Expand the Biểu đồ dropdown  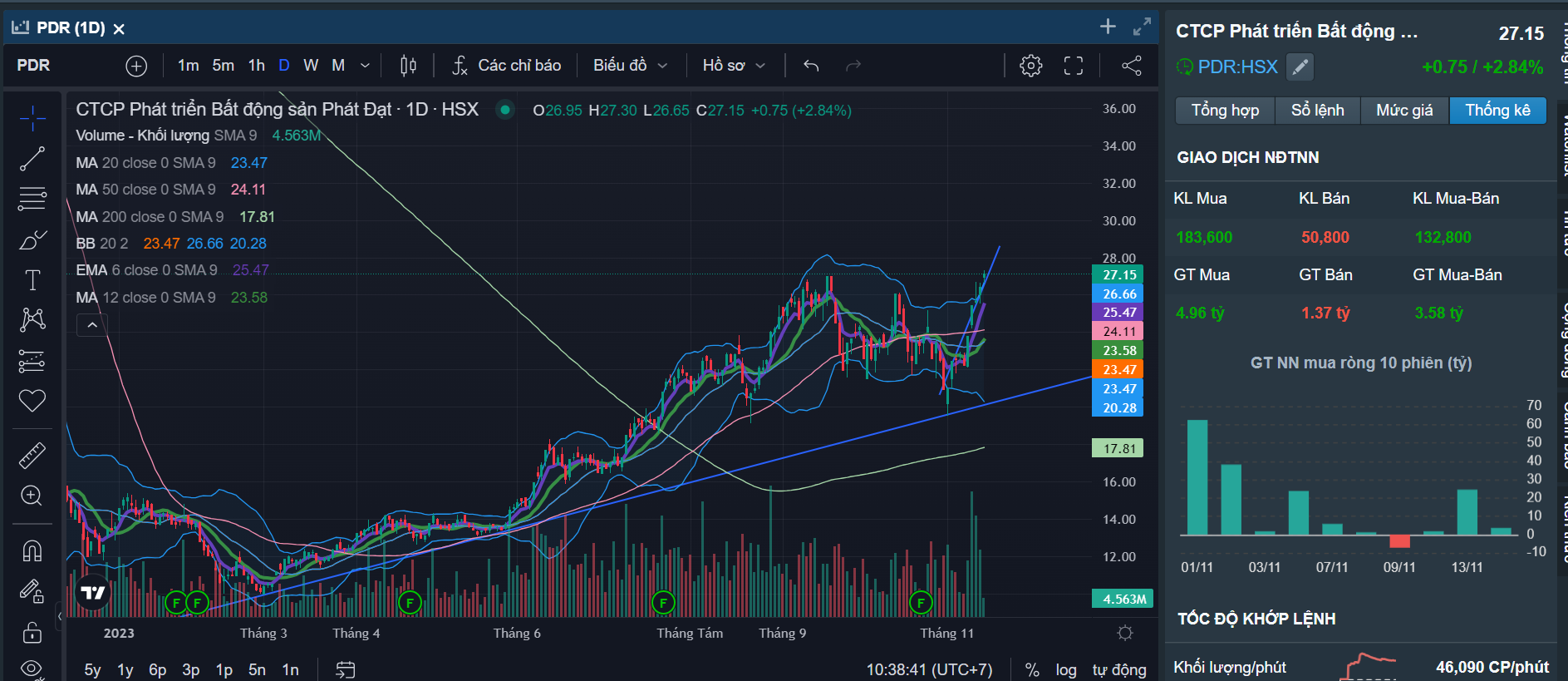coord(631,66)
